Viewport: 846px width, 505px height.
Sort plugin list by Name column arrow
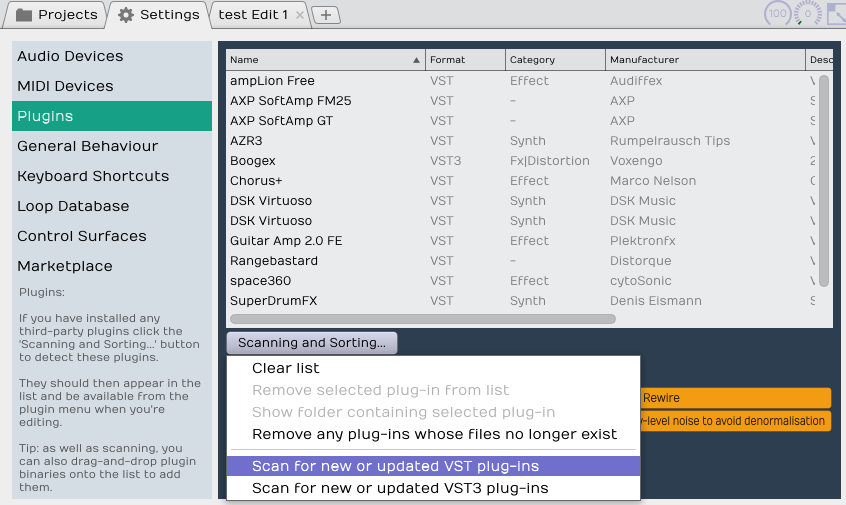point(416,60)
